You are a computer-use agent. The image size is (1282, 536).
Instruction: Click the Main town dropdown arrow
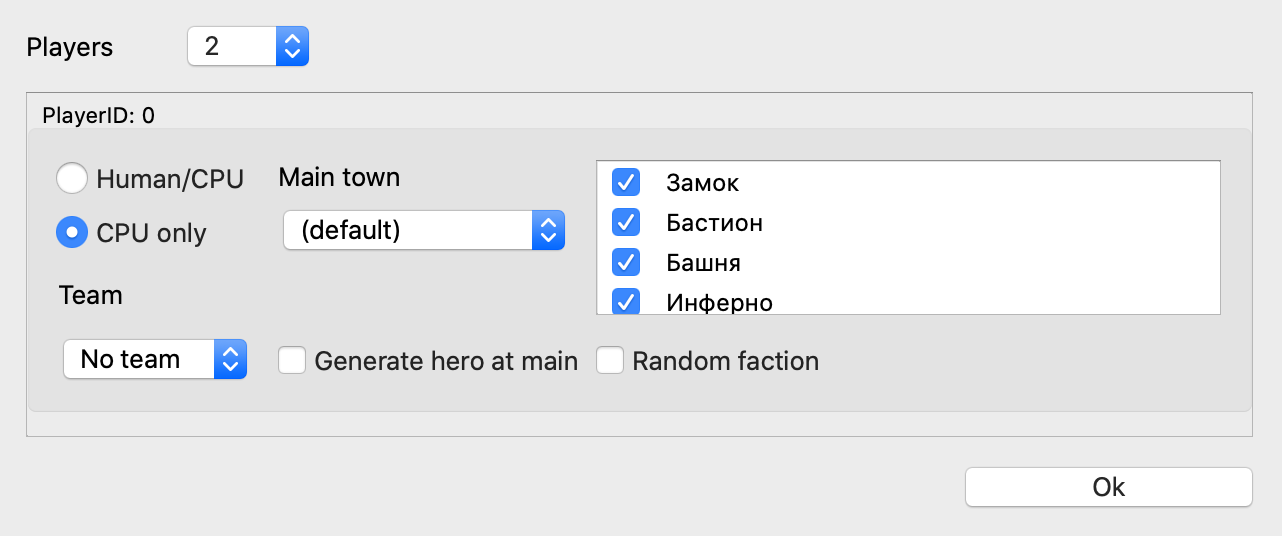point(547,231)
